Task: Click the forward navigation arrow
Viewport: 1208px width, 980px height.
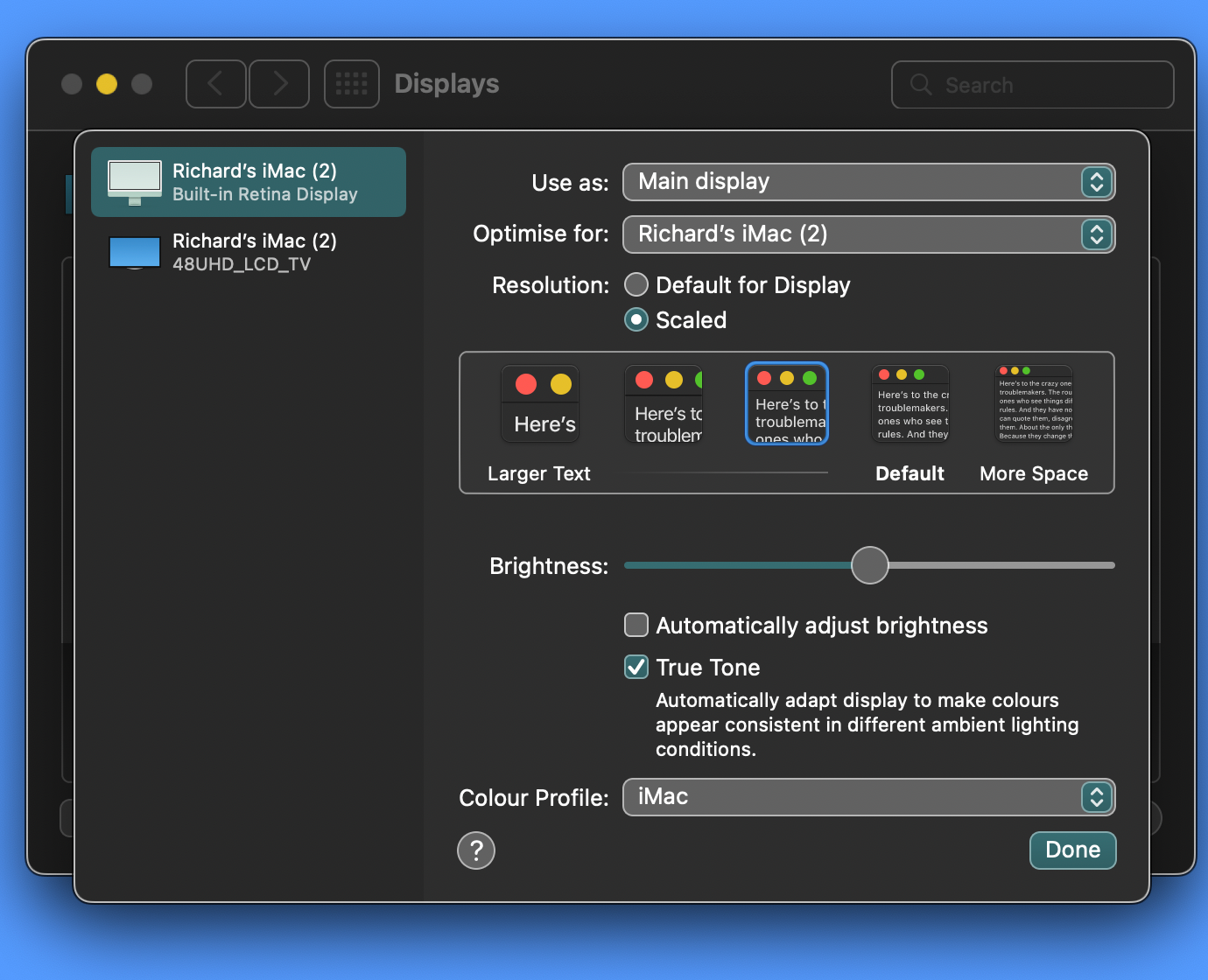Action: (279, 84)
